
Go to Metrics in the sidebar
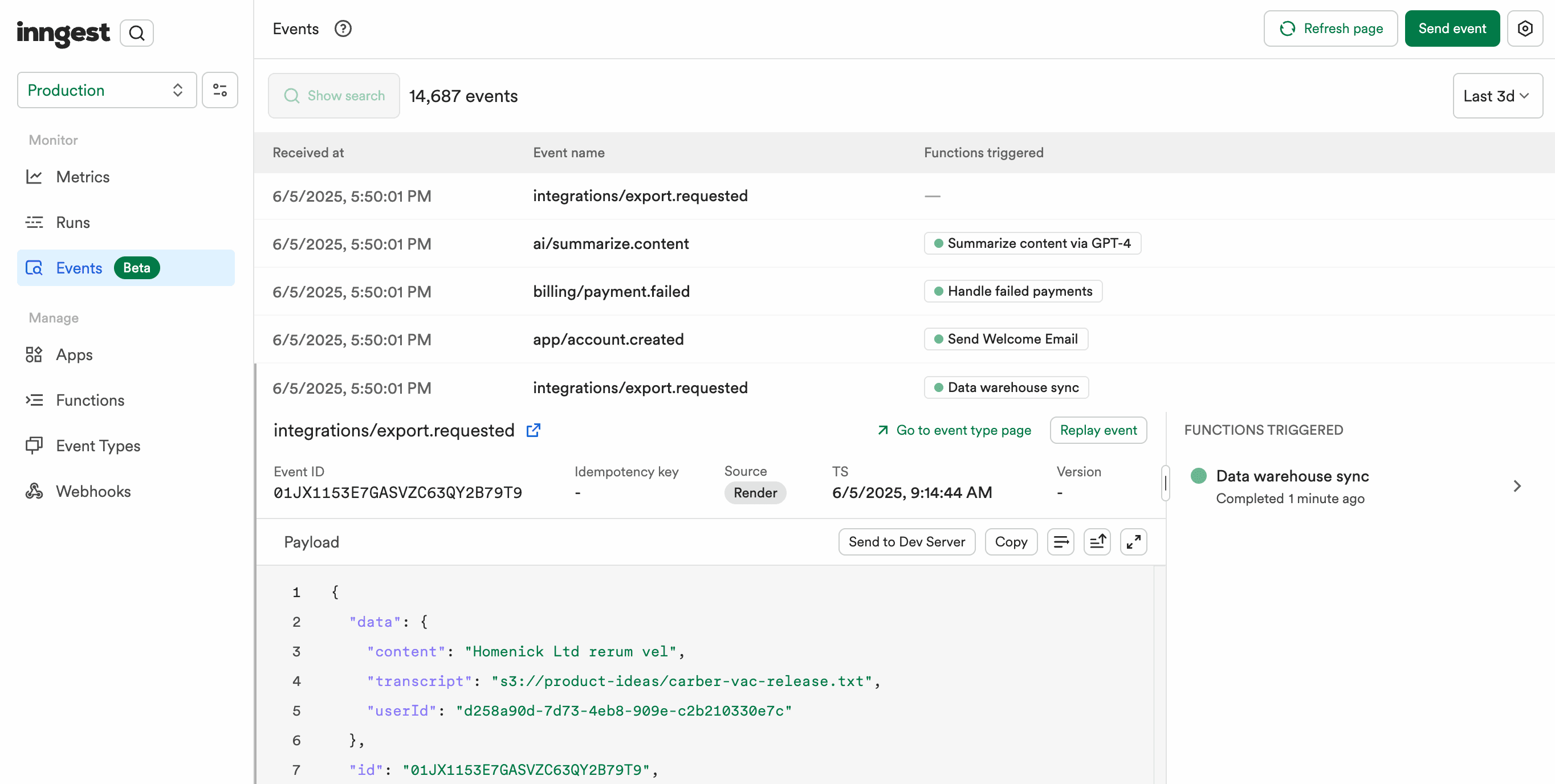click(83, 177)
